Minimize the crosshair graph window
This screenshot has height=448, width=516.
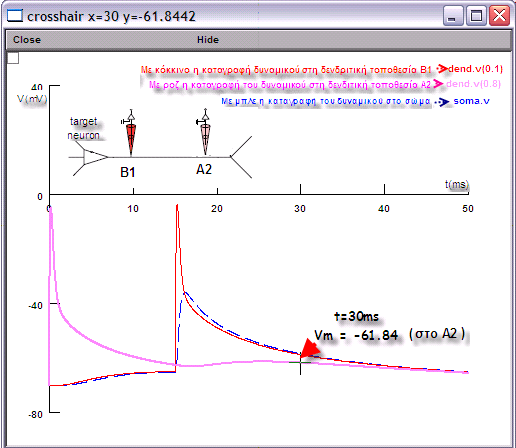[x=452, y=15]
